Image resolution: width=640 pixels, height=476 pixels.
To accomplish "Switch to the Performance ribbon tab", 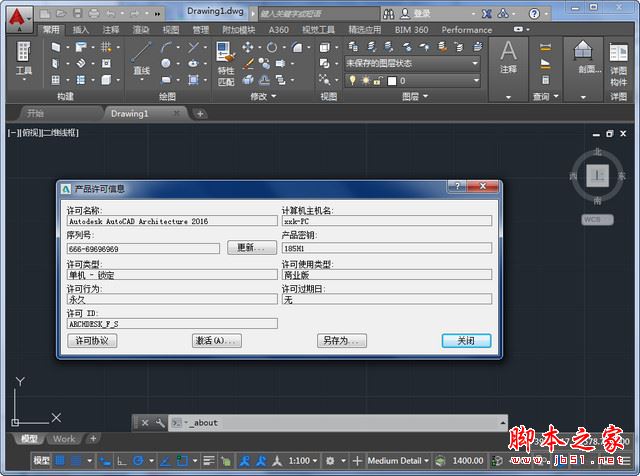I will [x=467, y=30].
